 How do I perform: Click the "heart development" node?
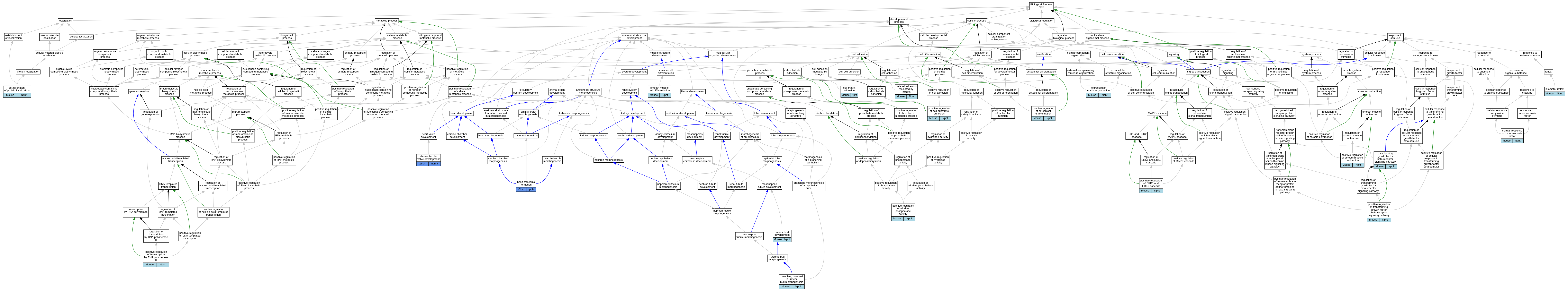461,113
